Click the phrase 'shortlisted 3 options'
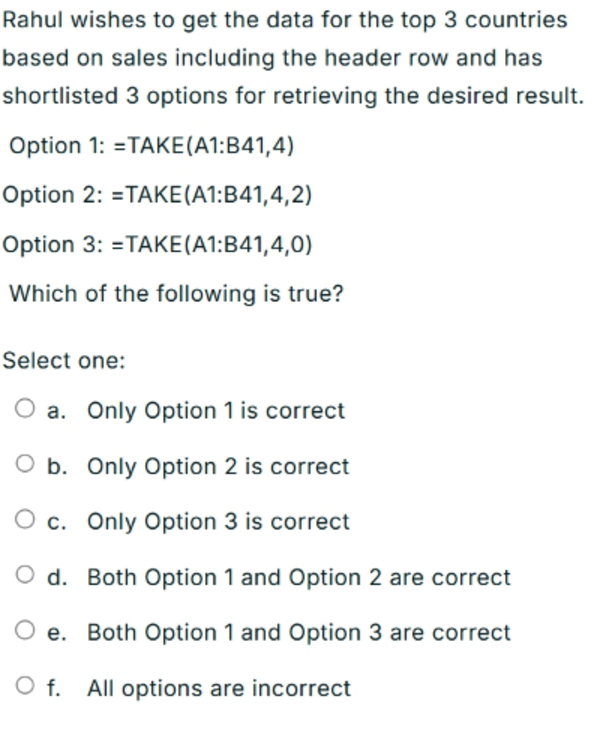 pos(115,96)
